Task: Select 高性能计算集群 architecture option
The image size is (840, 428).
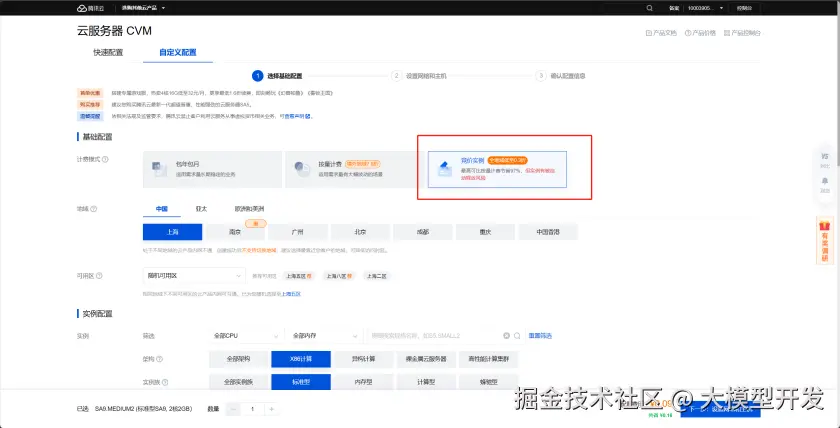Action: 489,359
